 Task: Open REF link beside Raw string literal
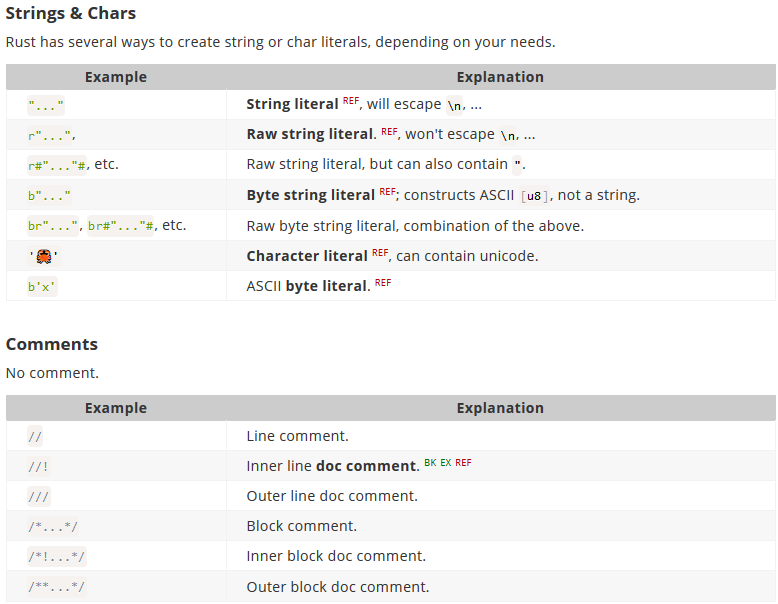tap(389, 132)
